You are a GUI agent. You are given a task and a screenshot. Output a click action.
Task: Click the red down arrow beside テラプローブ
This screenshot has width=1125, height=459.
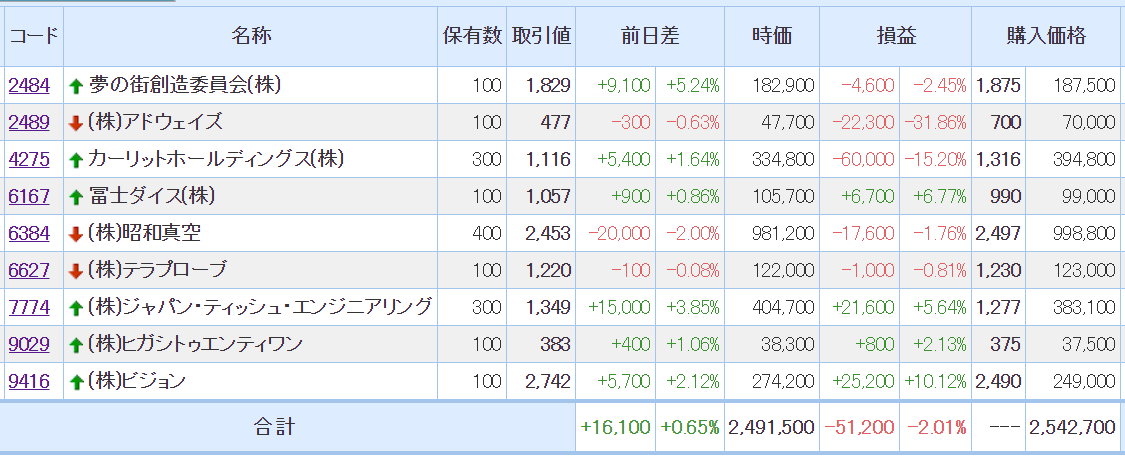(x=75, y=272)
